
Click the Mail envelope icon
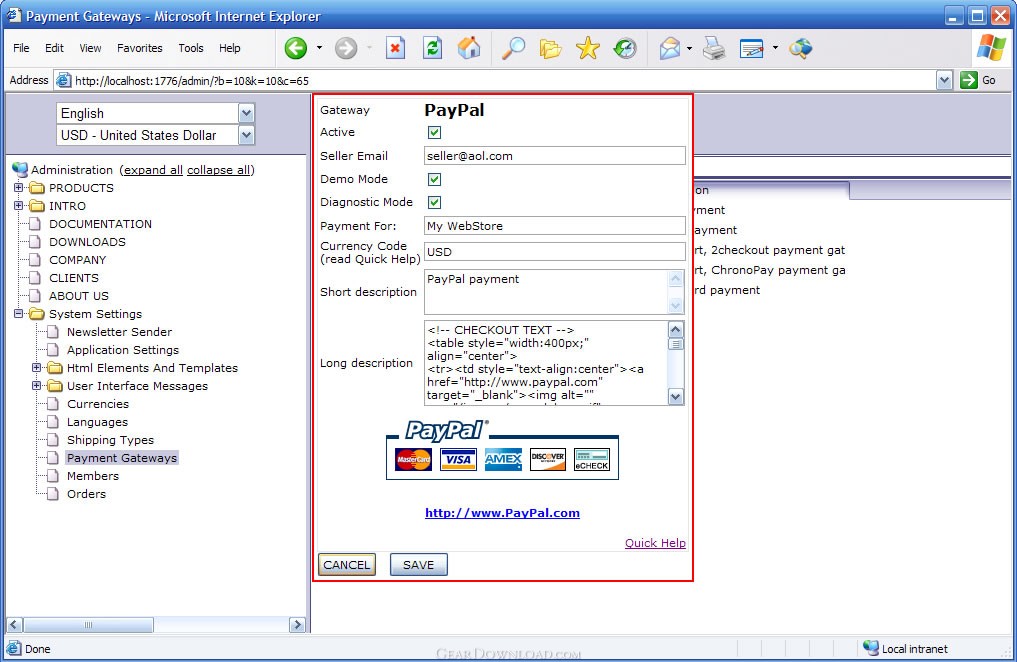669,49
